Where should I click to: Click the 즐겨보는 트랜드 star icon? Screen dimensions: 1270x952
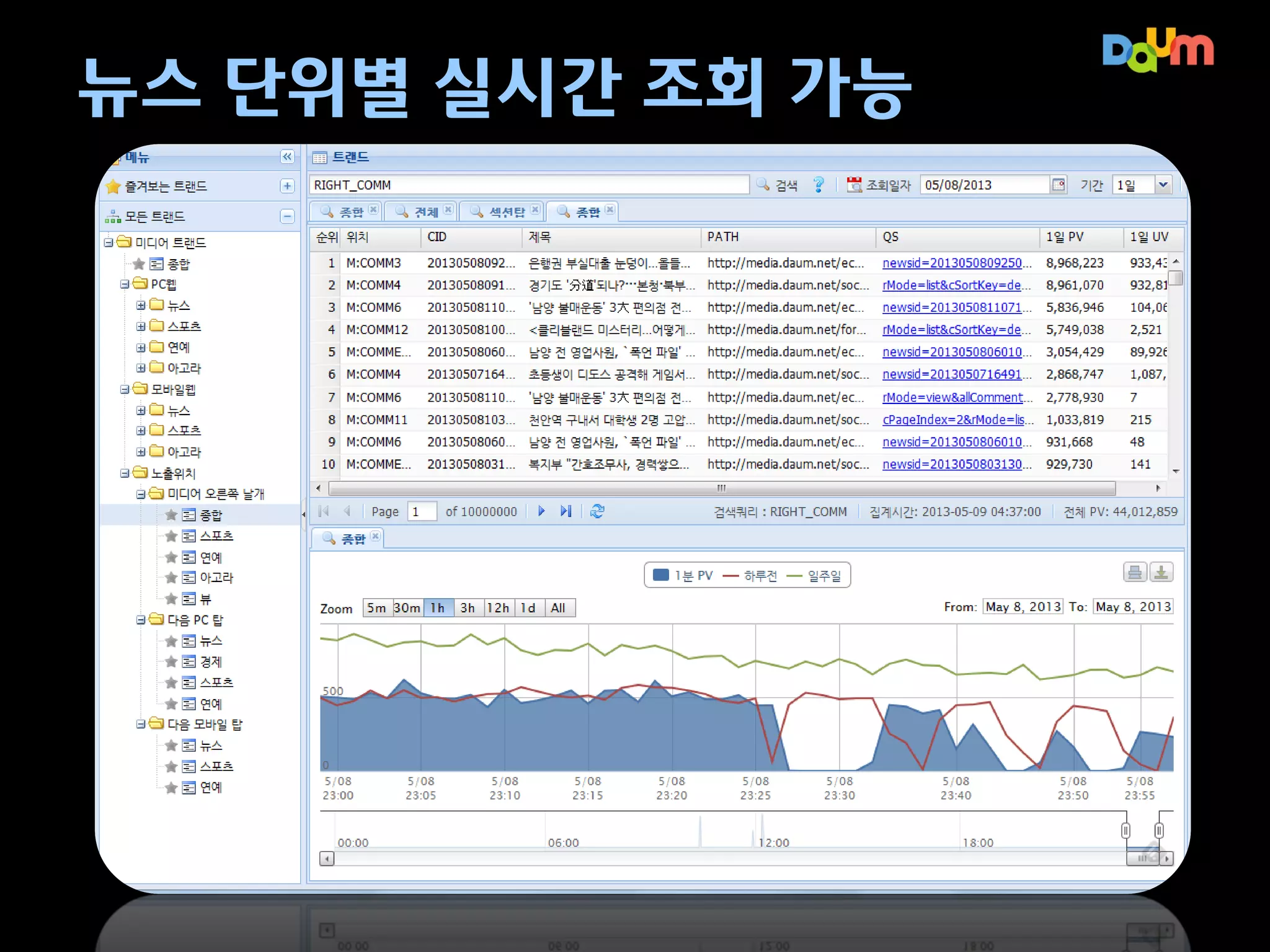pos(113,186)
